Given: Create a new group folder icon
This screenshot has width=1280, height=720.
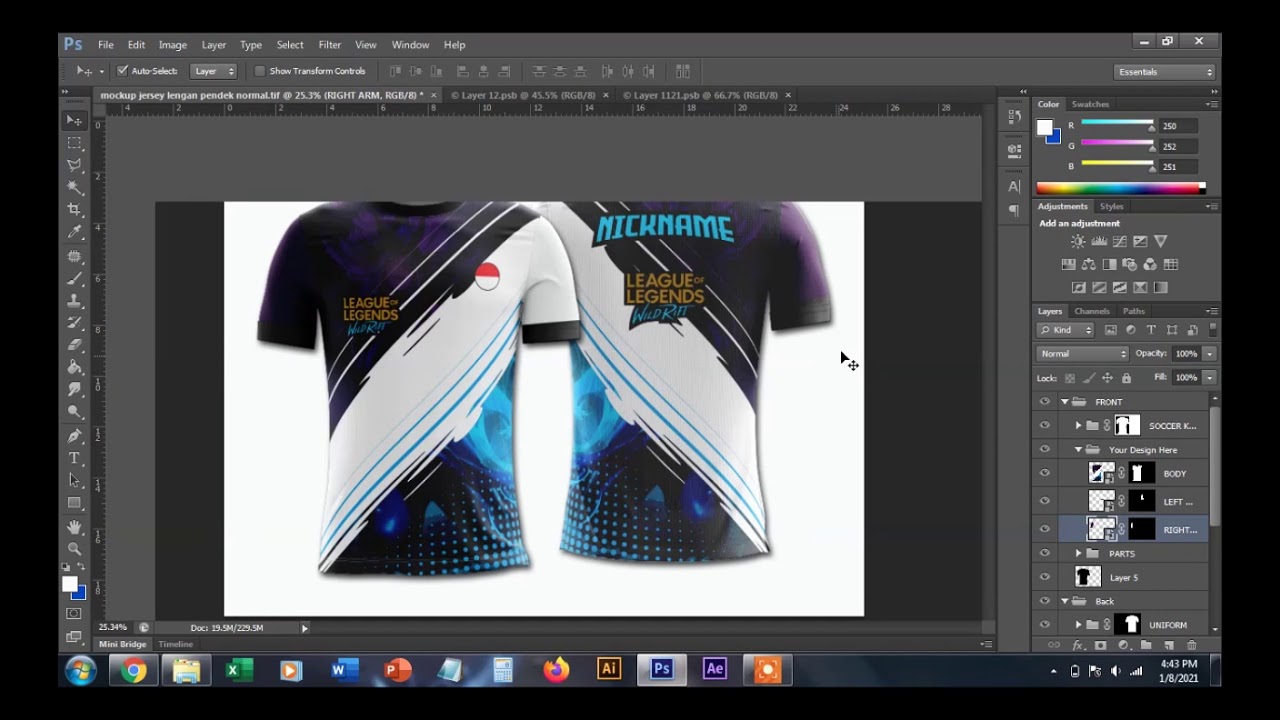Looking at the screenshot, I should [1146, 646].
